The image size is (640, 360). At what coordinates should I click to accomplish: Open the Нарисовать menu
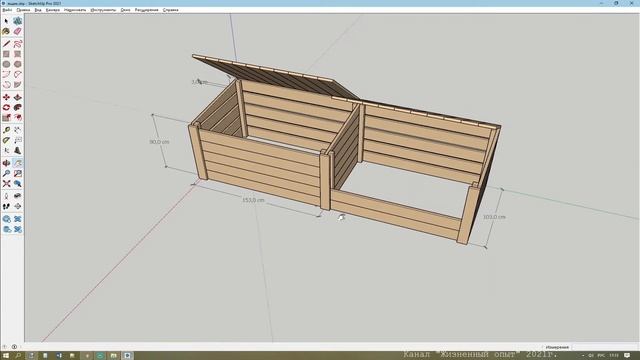coord(75,10)
